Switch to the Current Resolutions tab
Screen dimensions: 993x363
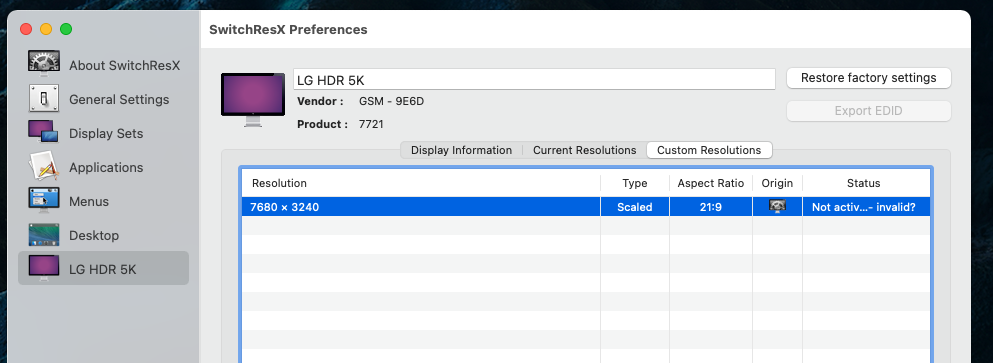(x=584, y=150)
